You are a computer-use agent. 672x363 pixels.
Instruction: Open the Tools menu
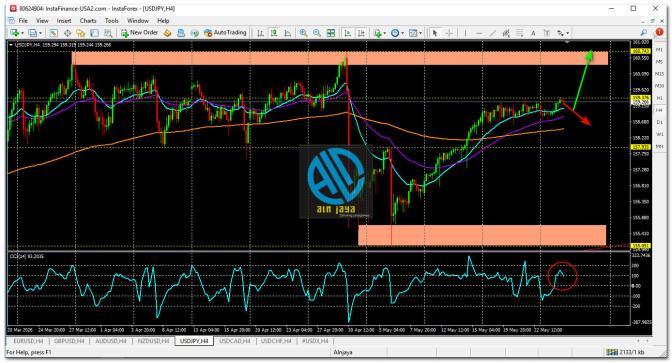(111, 21)
